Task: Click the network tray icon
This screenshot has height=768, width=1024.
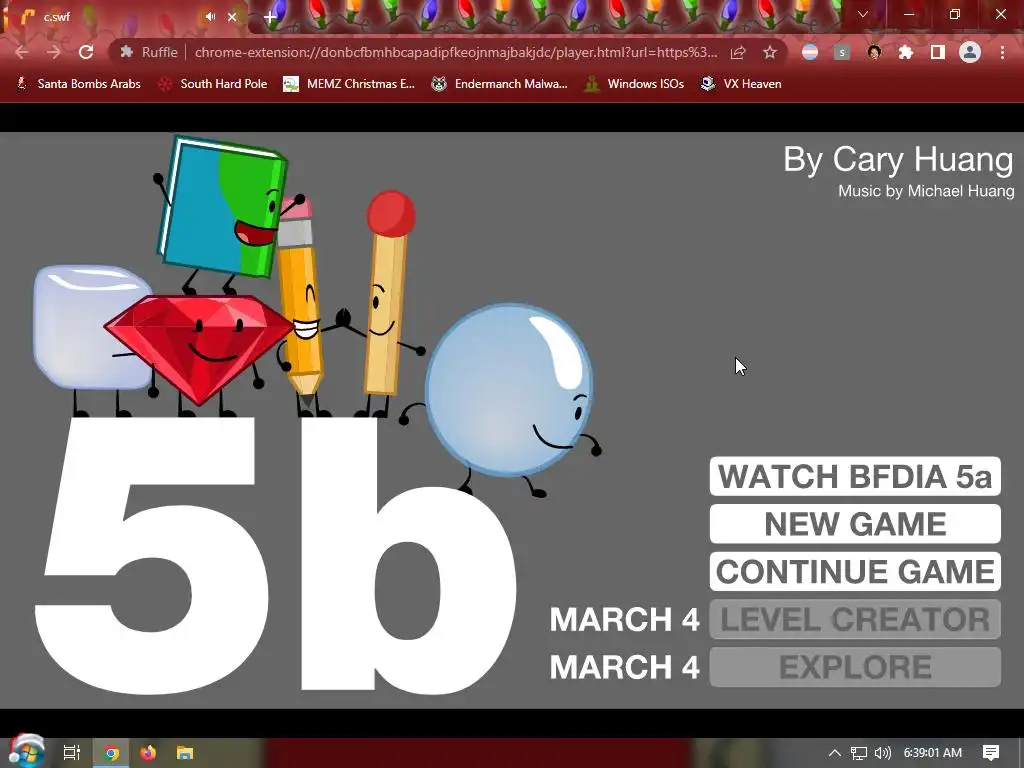Action: tap(859, 753)
